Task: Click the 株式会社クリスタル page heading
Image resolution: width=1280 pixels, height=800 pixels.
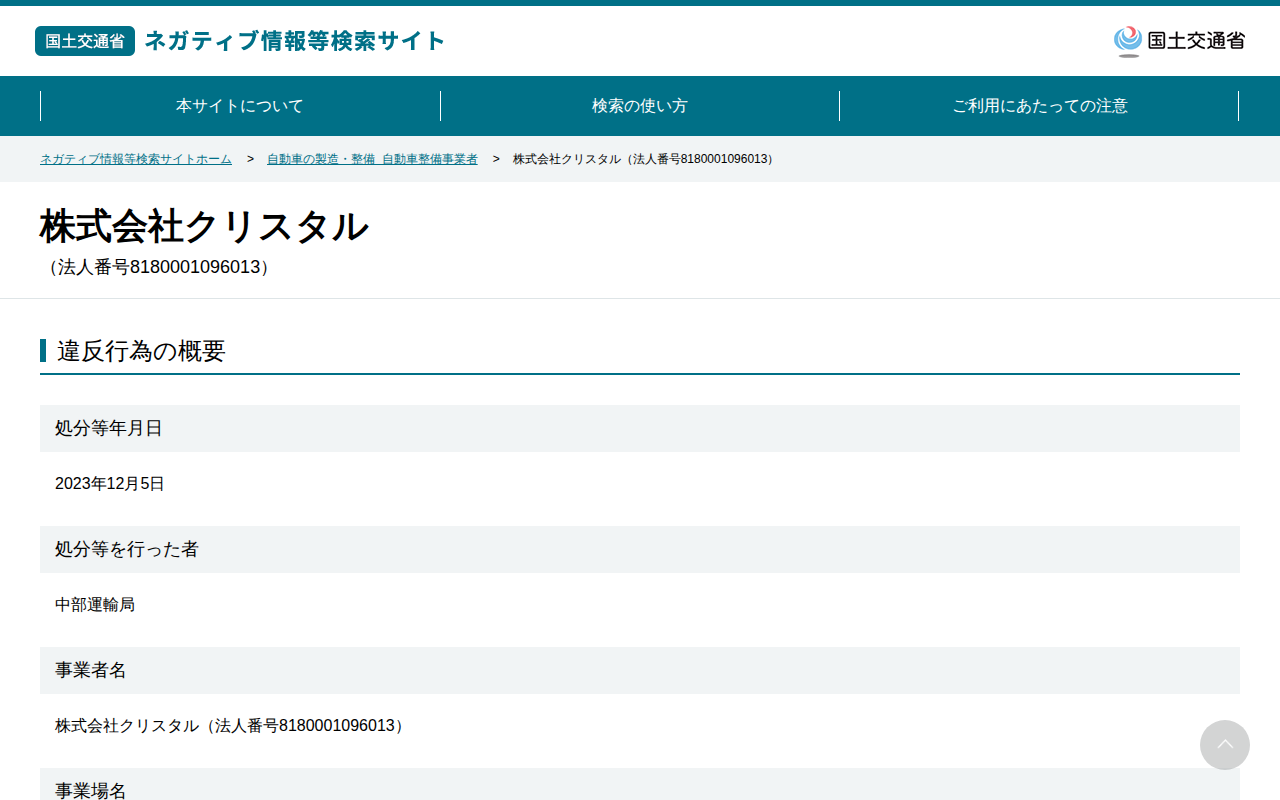Action: point(204,227)
